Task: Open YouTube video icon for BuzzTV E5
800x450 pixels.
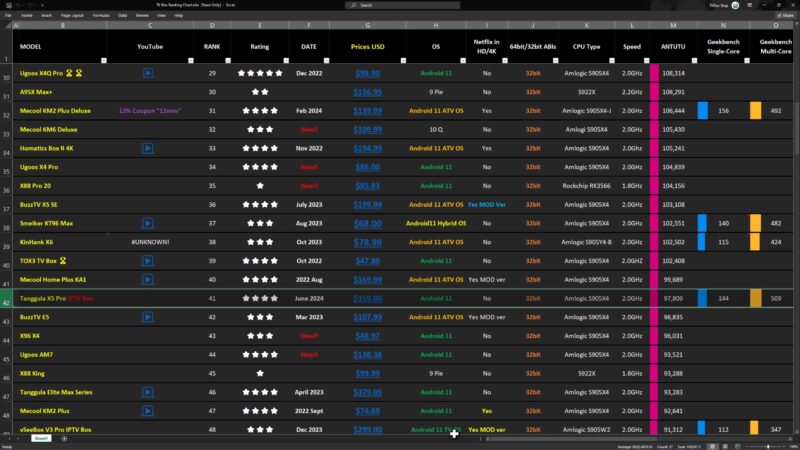Action: 147,317
